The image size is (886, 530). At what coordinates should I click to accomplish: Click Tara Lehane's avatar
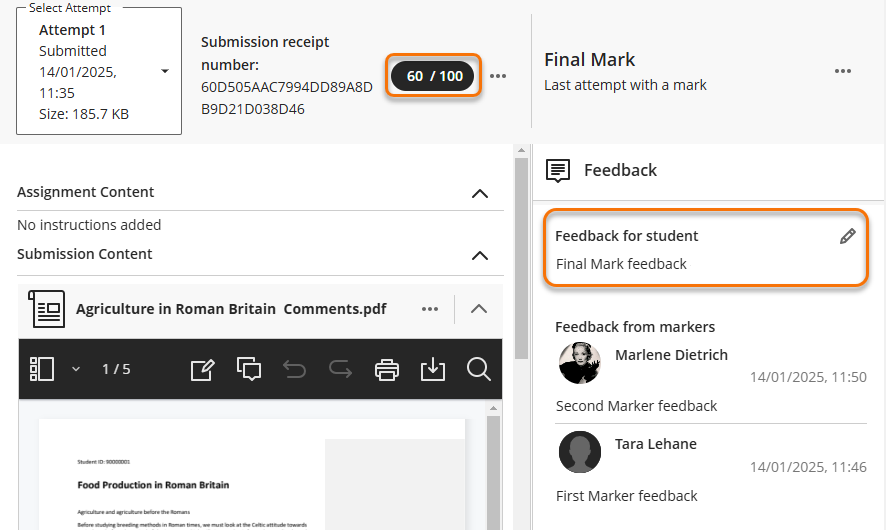coord(580,452)
